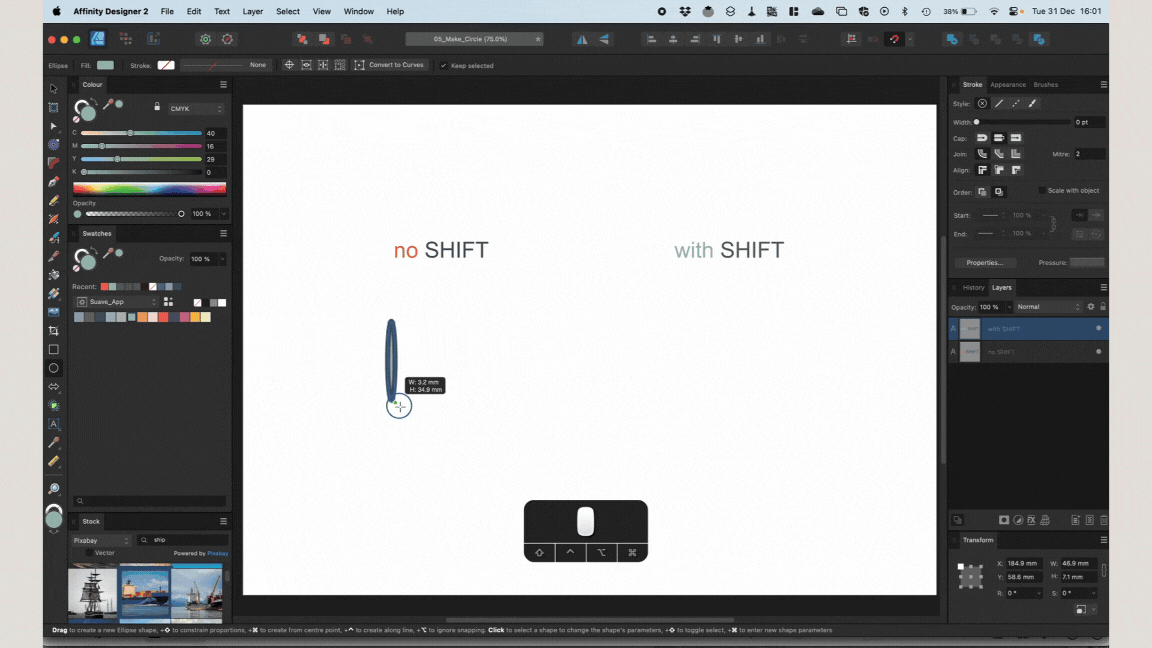Open the Colour panel options menu
Image resolution: width=1152 pixels, height=648 pixels.
click(x=223, y=84)
